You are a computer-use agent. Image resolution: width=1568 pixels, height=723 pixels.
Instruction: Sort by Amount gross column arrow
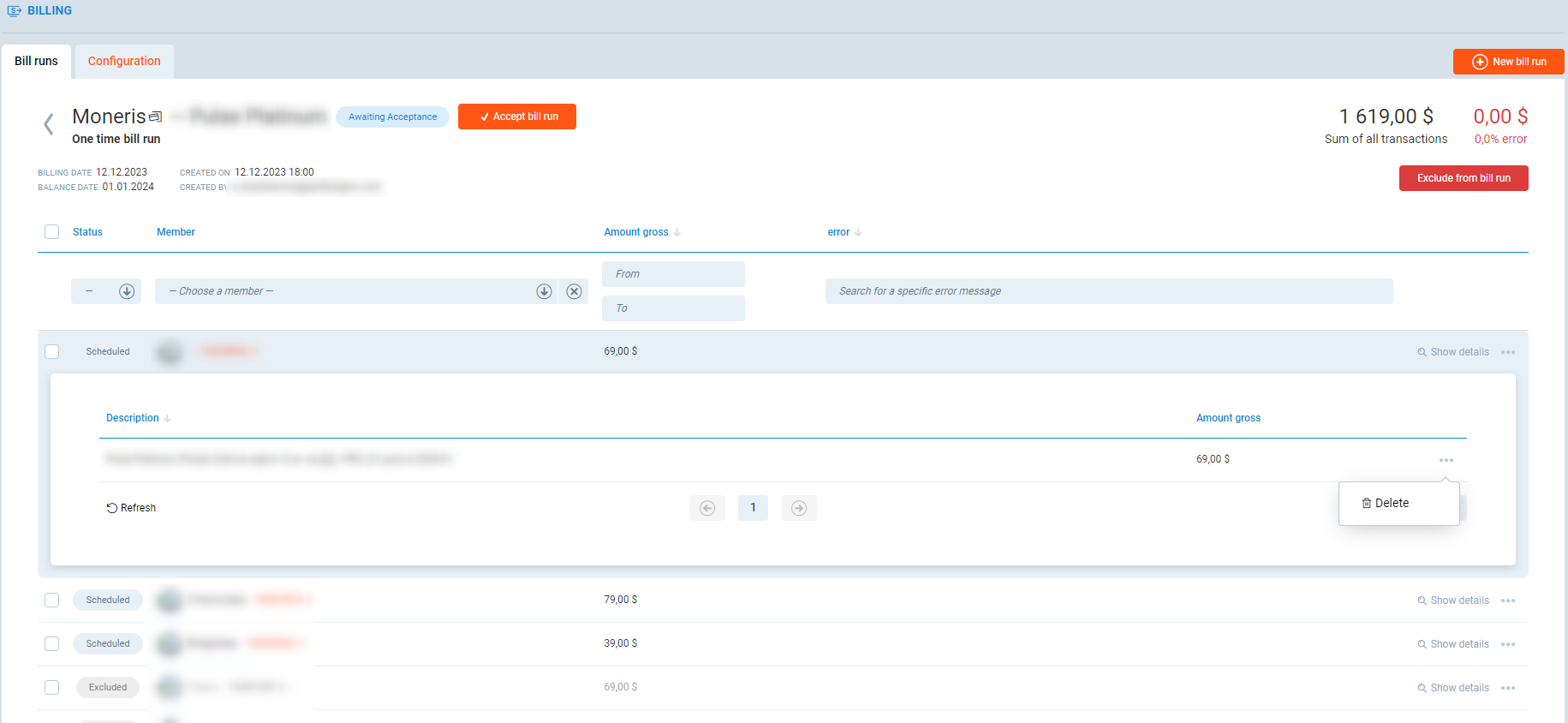(677, 232)
